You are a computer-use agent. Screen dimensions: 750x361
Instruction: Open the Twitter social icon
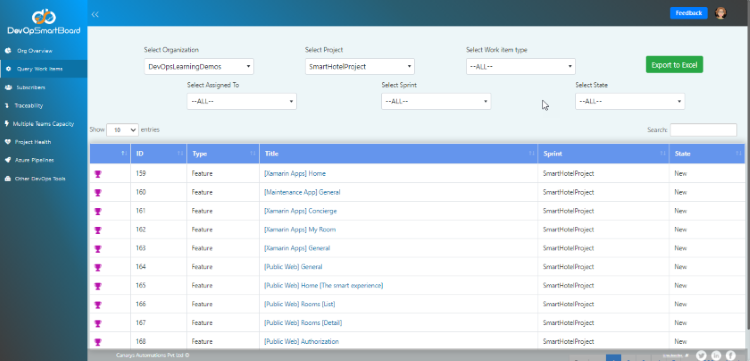[701, 355]
